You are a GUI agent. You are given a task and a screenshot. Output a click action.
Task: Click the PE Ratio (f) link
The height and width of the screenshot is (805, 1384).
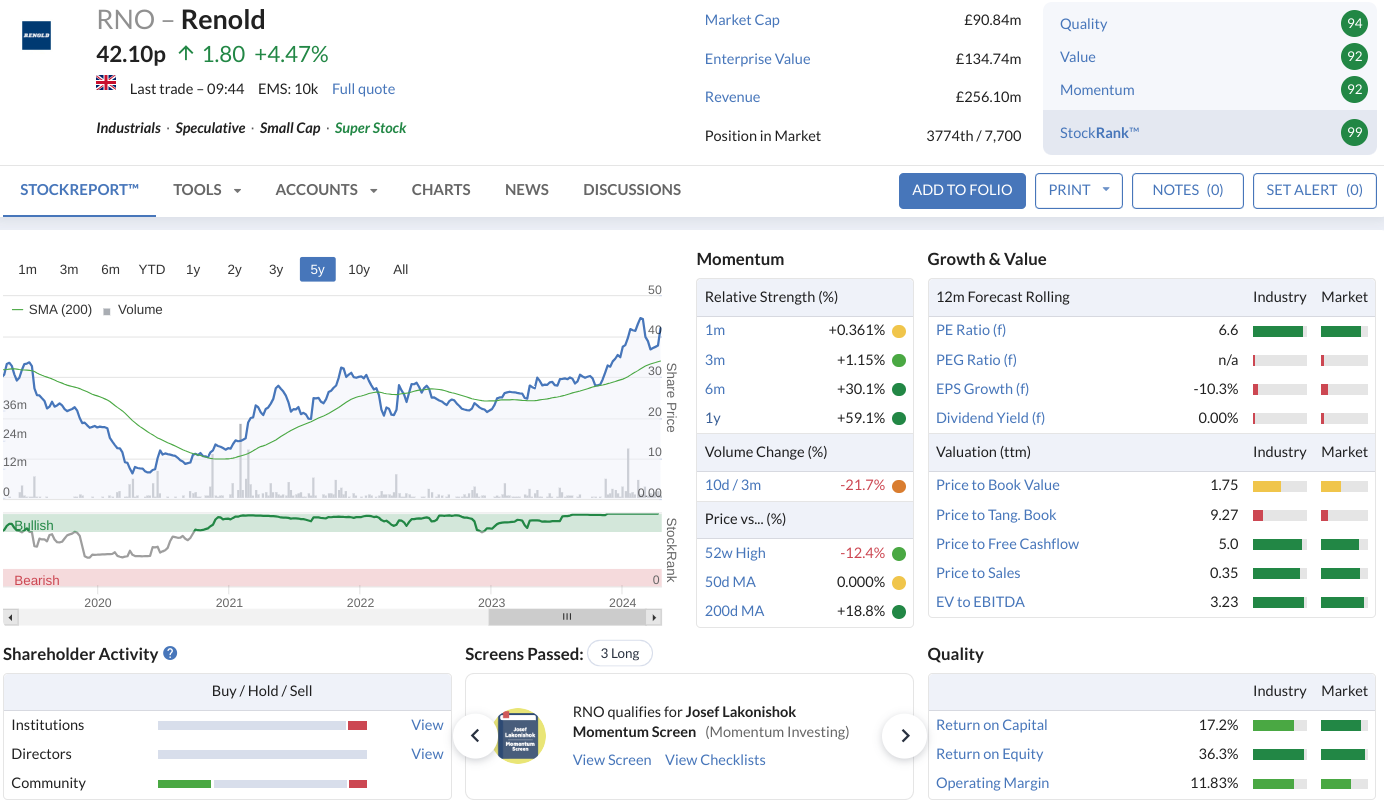[971, 330]
